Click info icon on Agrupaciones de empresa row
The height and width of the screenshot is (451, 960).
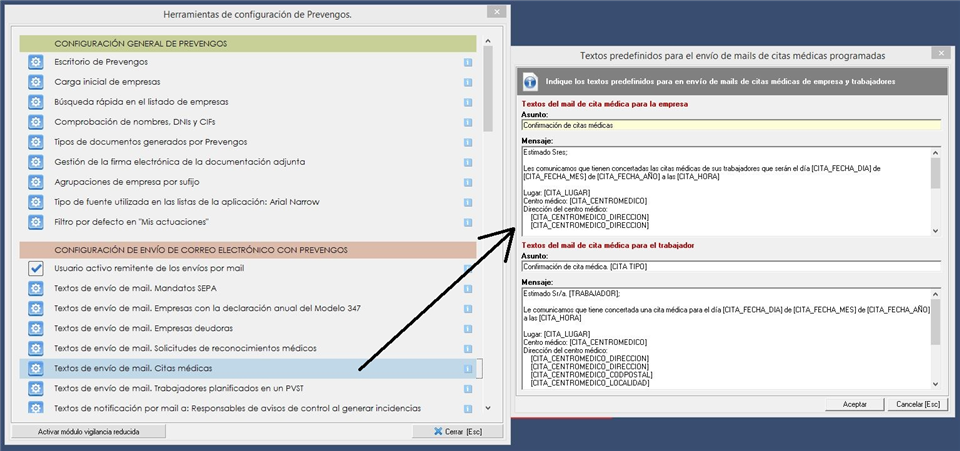pyautogui.click(x=468, y=182)
